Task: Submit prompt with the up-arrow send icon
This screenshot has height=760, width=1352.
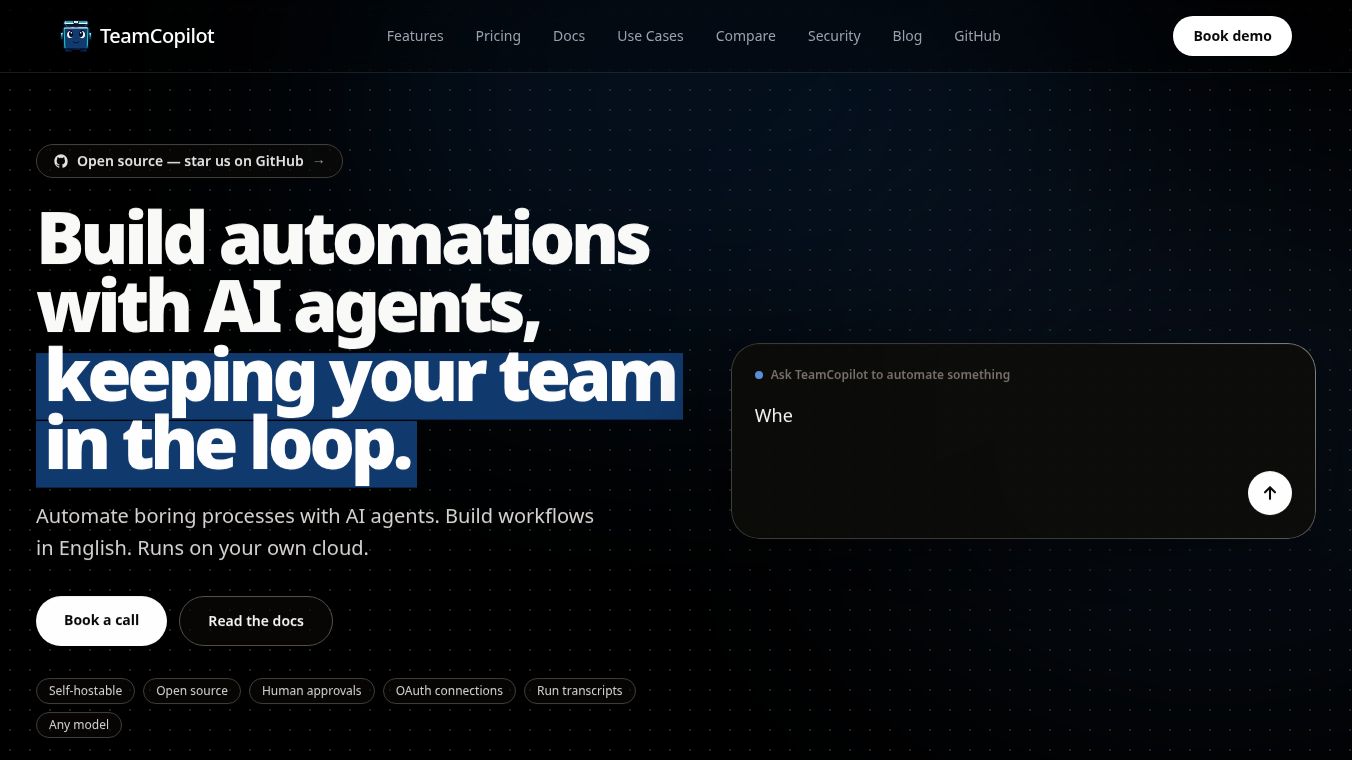Action: click(x=1269, y=493)
